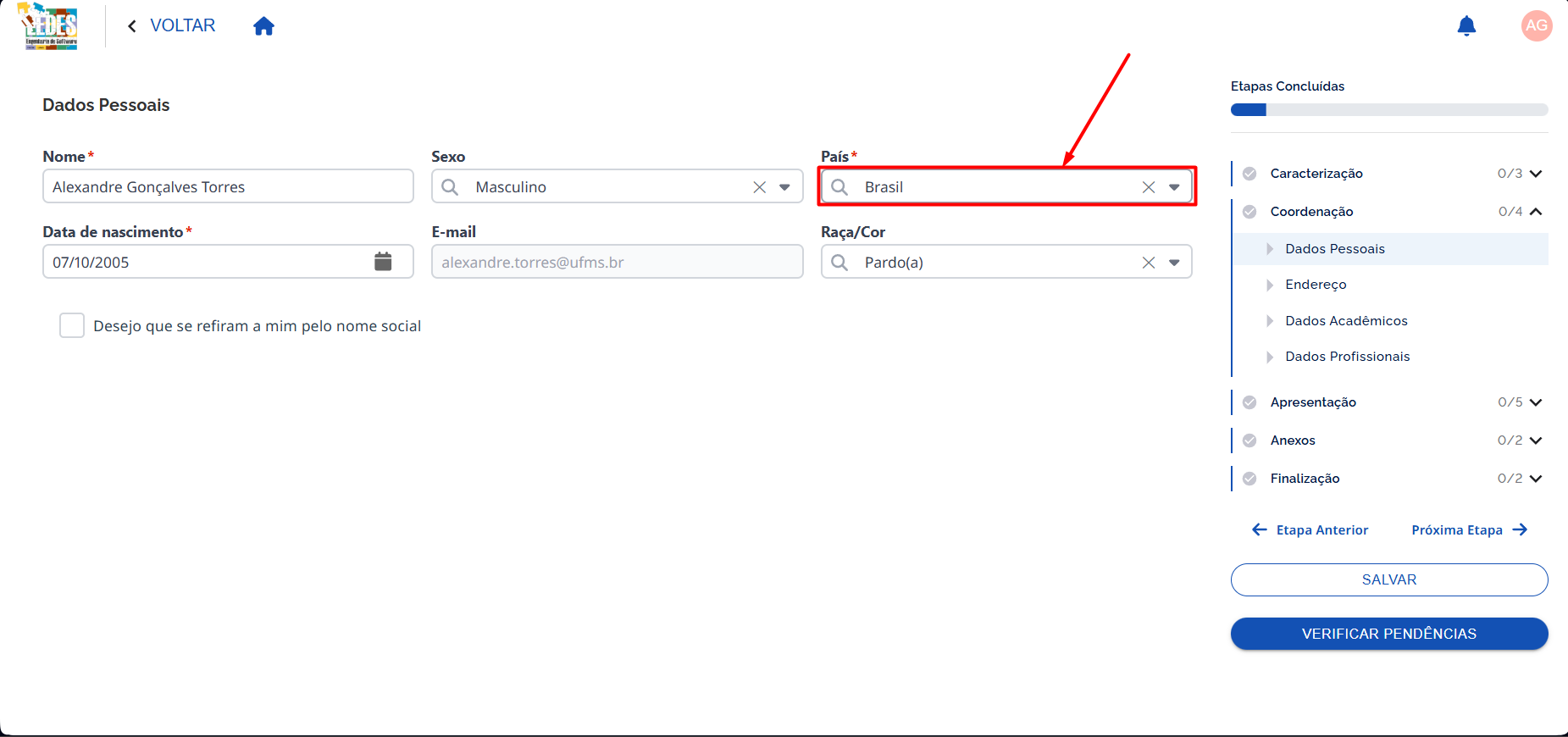Viewport: 1568px width, 737px height.
Task: Open Dados Pessoais sub-step
Action: (1391, 249)
